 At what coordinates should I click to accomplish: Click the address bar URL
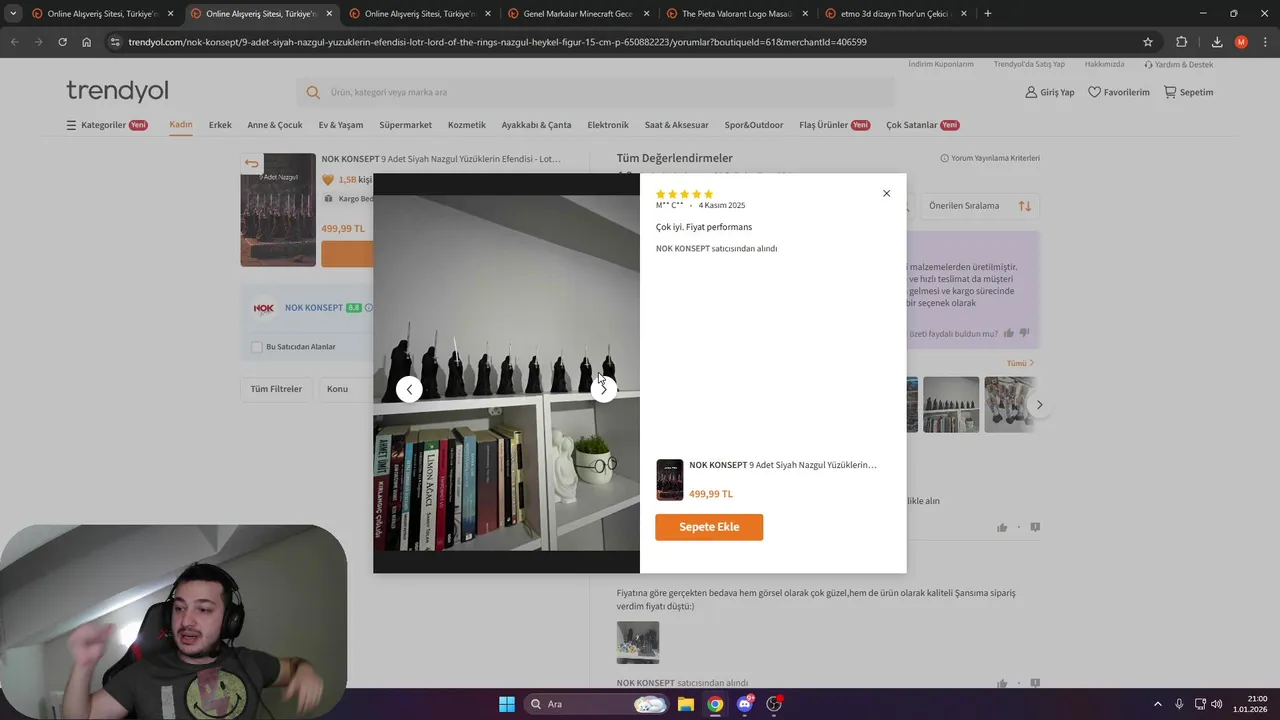[x=497, y=42]
